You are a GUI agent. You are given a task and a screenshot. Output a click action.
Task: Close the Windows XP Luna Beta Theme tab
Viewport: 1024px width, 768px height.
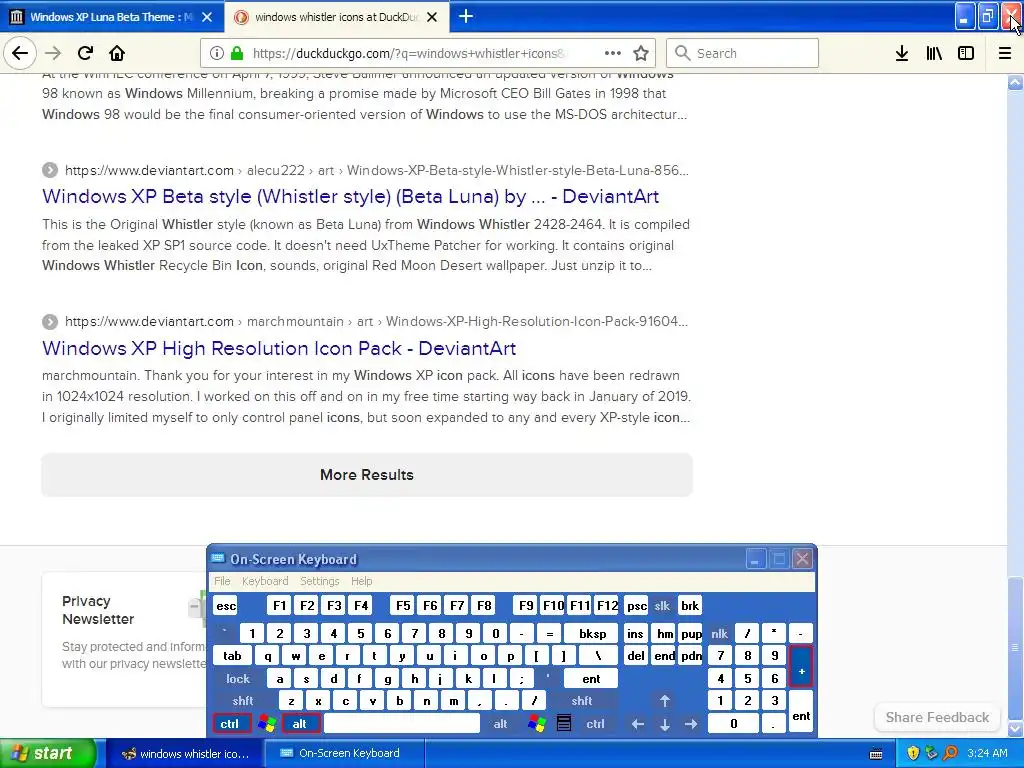(207, 17)
